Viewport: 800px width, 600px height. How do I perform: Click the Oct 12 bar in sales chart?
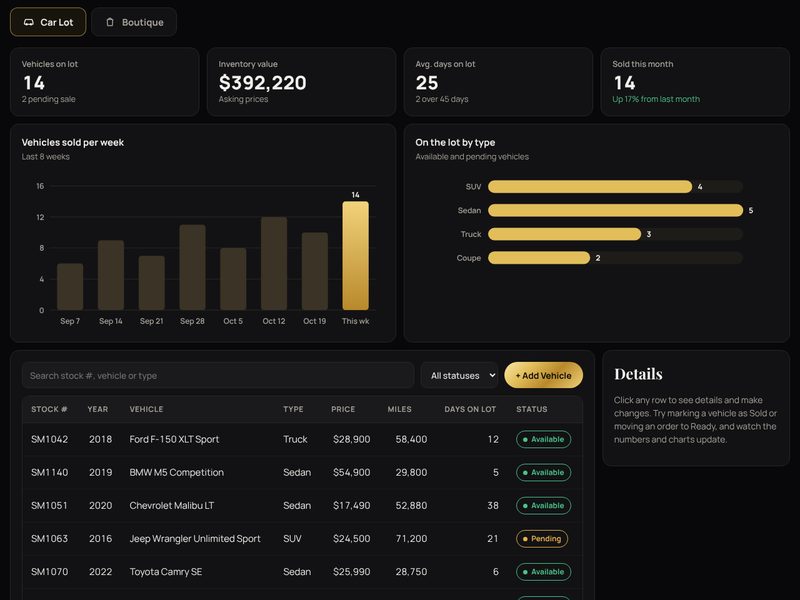coord(274,263)
